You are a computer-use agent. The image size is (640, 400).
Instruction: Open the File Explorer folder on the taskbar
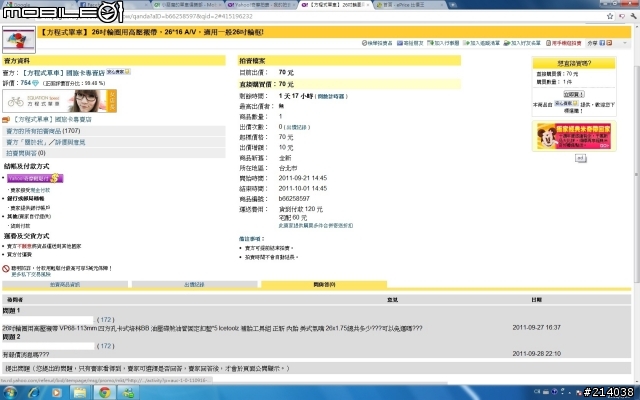[x=80, y=393]
